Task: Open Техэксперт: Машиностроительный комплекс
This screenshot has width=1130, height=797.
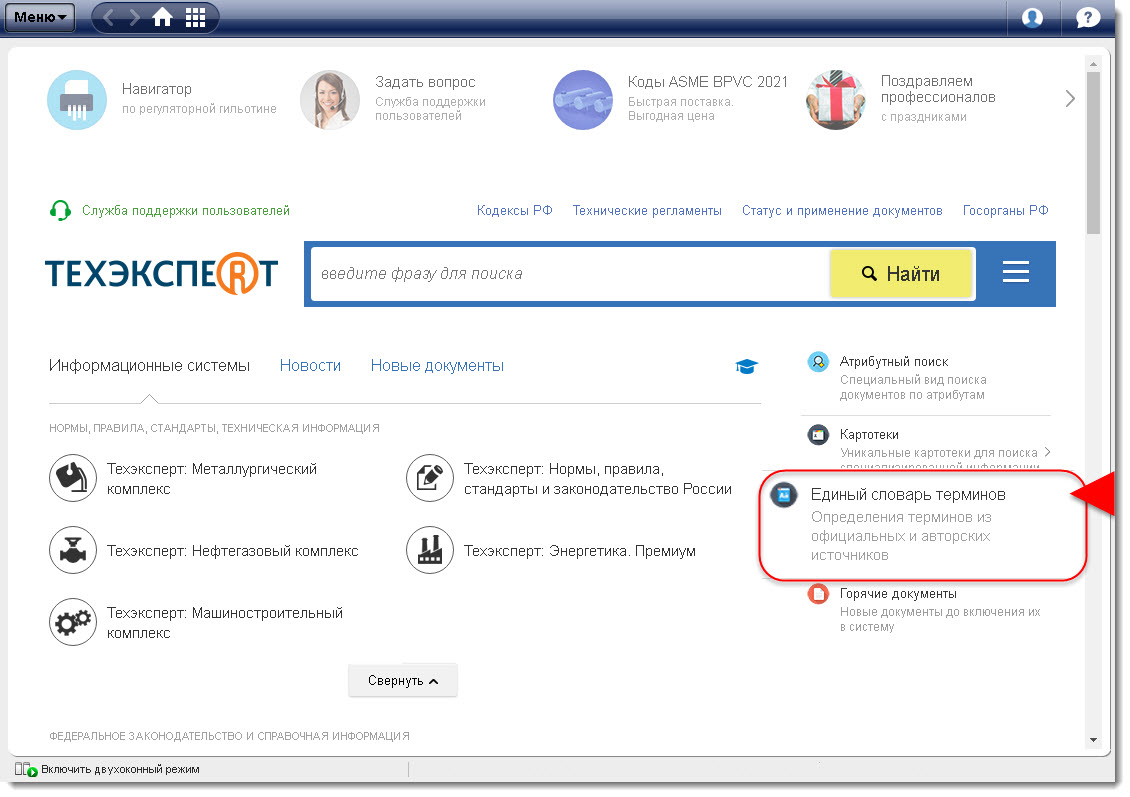Action: 225,623
